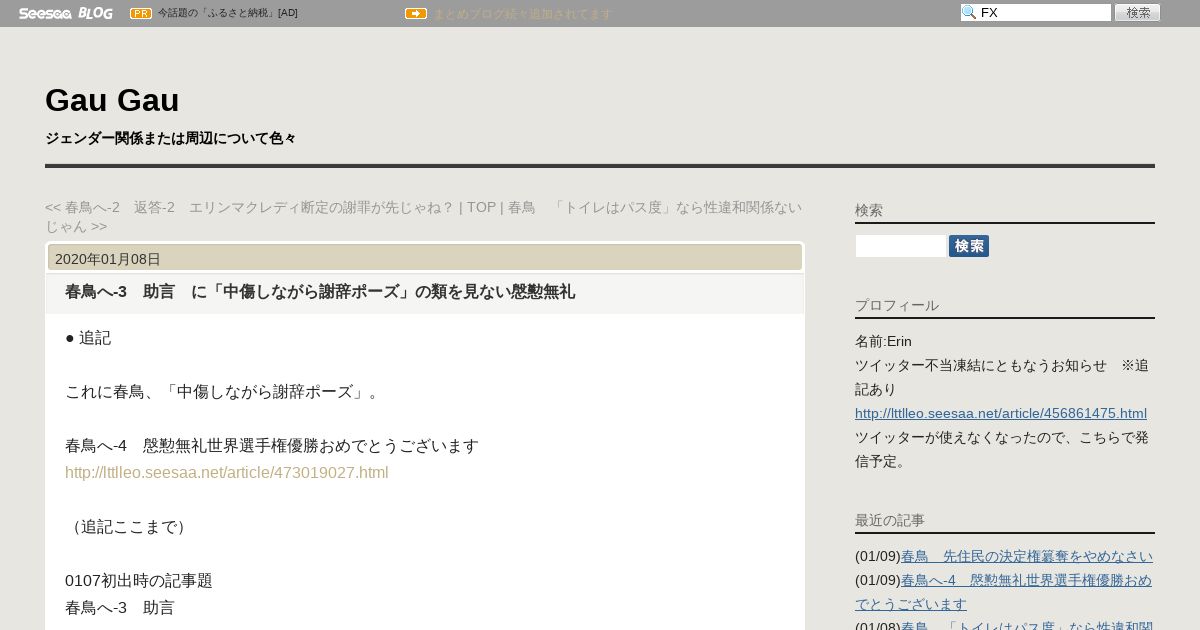Click the magnifier icon in top search box
Image resolution: width=1200 pixels, height=630 pixels.
969,12
